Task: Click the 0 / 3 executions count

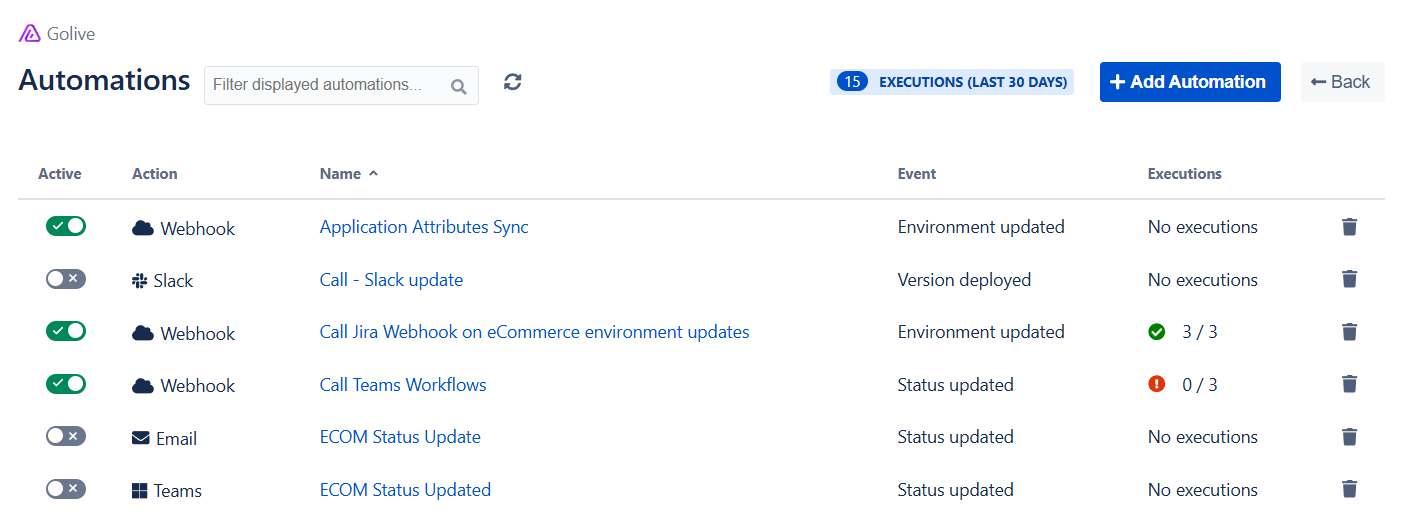Action: pos(1200,385)
